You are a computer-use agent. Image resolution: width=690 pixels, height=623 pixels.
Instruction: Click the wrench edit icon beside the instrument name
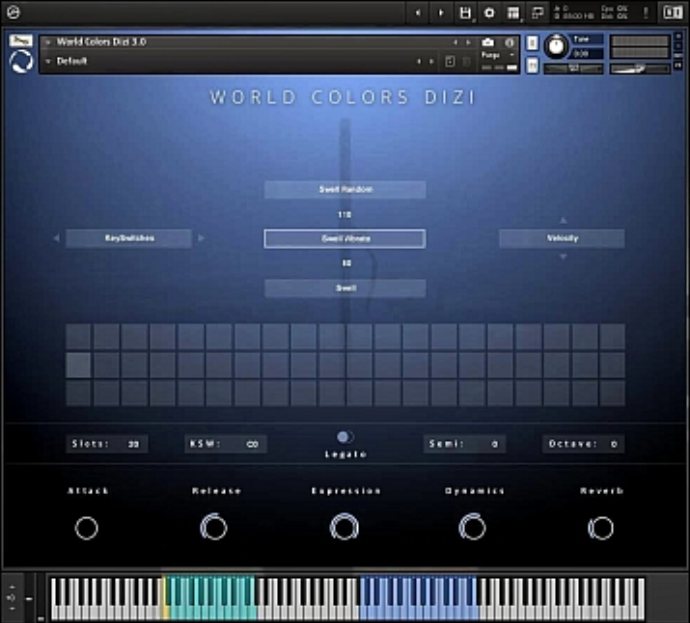(x=21, y=41)
